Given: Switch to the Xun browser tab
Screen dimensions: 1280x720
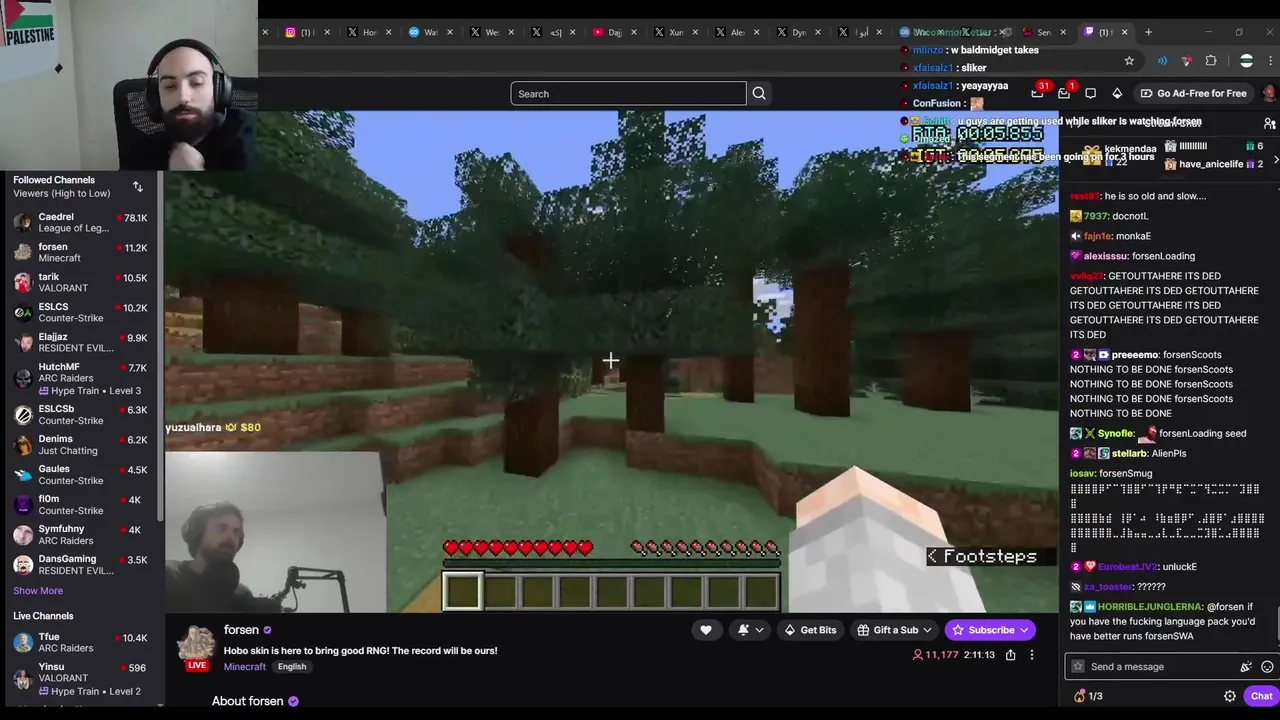Looking at the screenshot, I should point(674,32).
